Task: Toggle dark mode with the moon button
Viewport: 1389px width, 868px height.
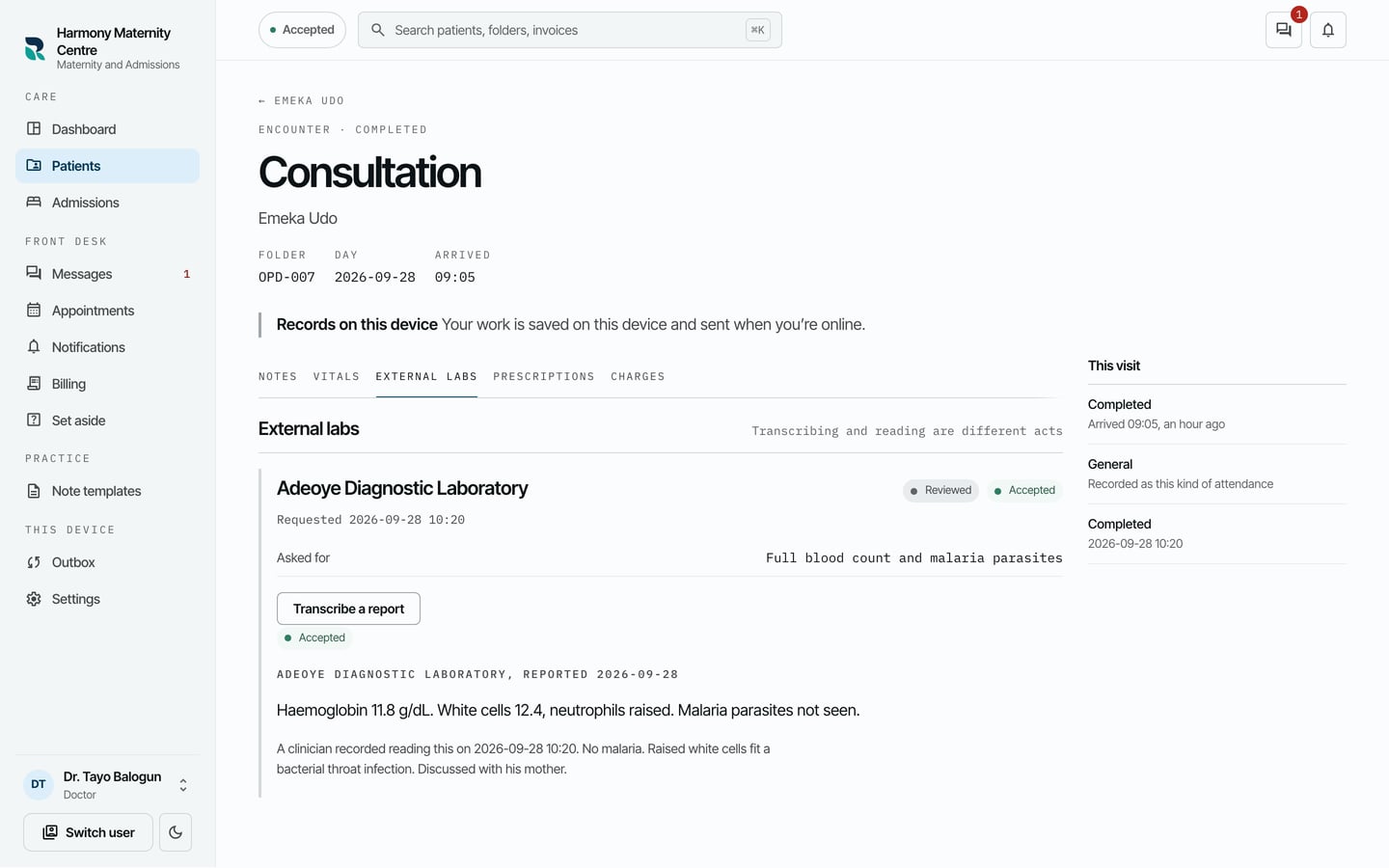Action: click(x=176, y=832)
